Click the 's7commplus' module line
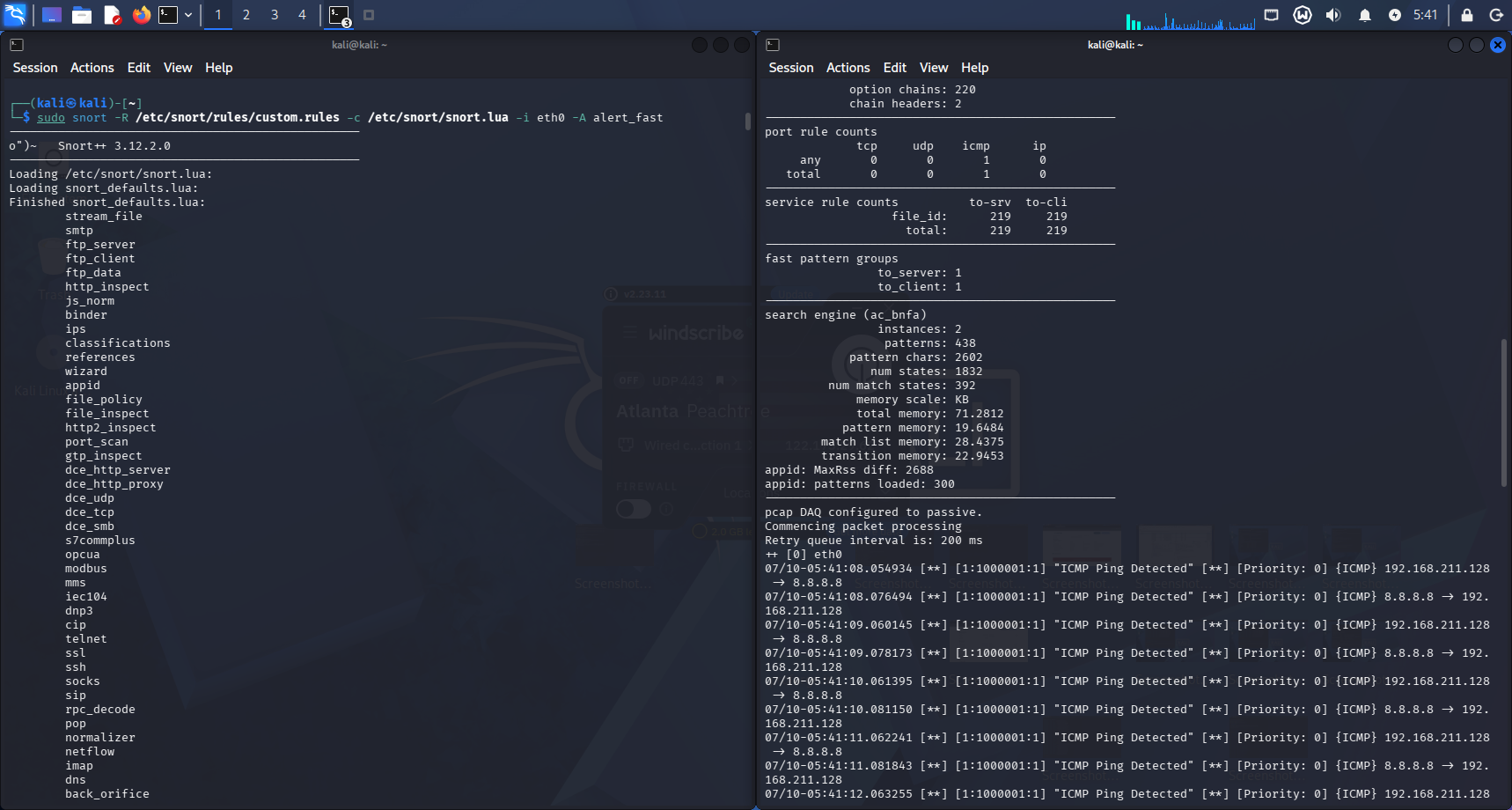1512x810 pixels. [100, 541]
